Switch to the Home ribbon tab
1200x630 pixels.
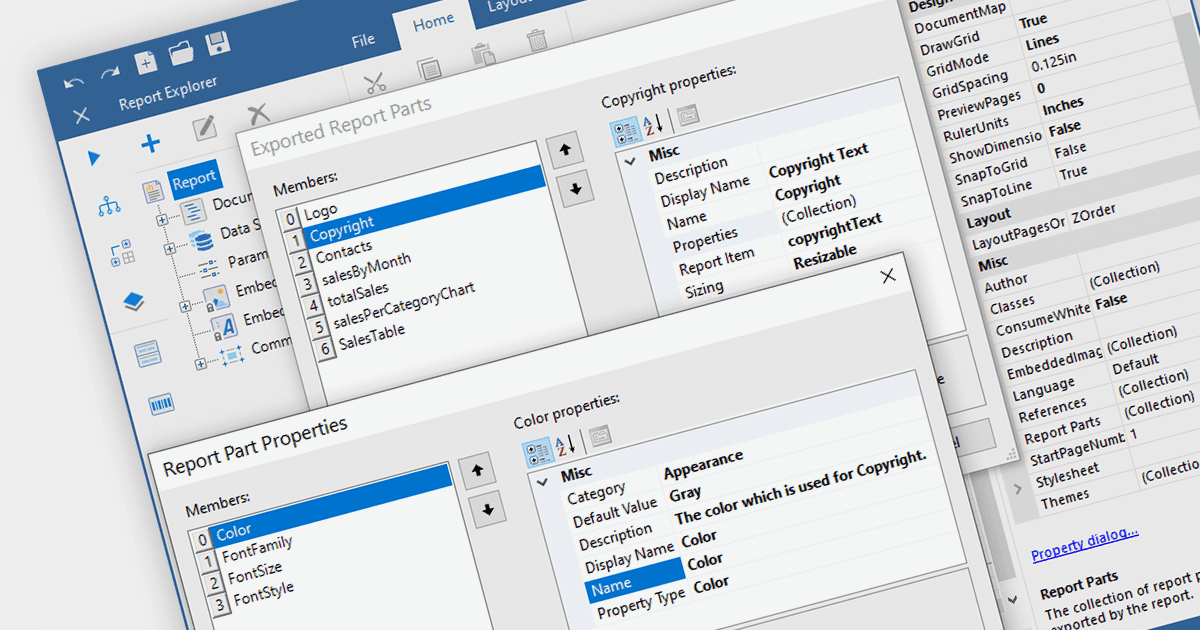coord(433,20)
